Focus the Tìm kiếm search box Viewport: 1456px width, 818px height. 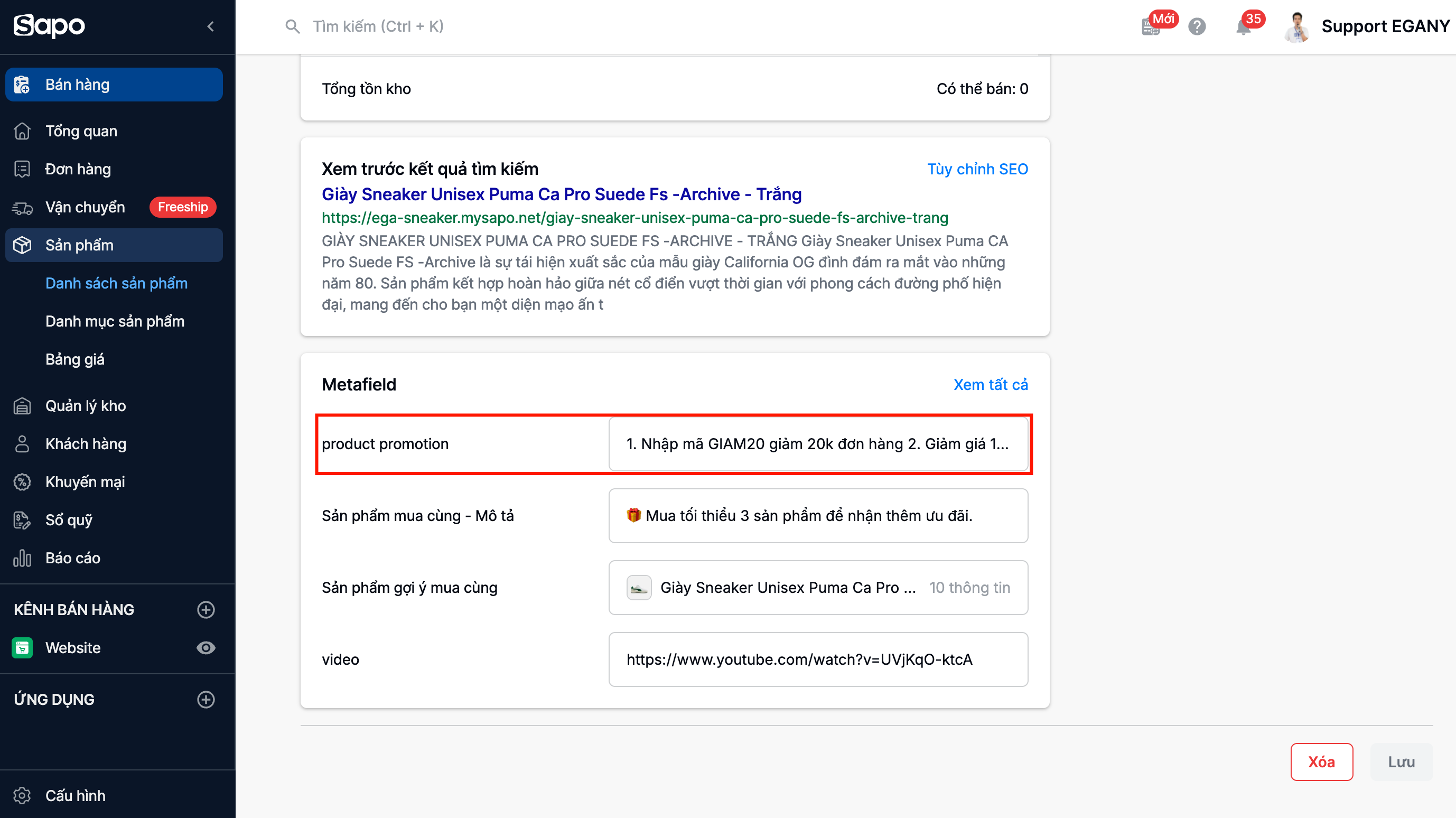378,26
